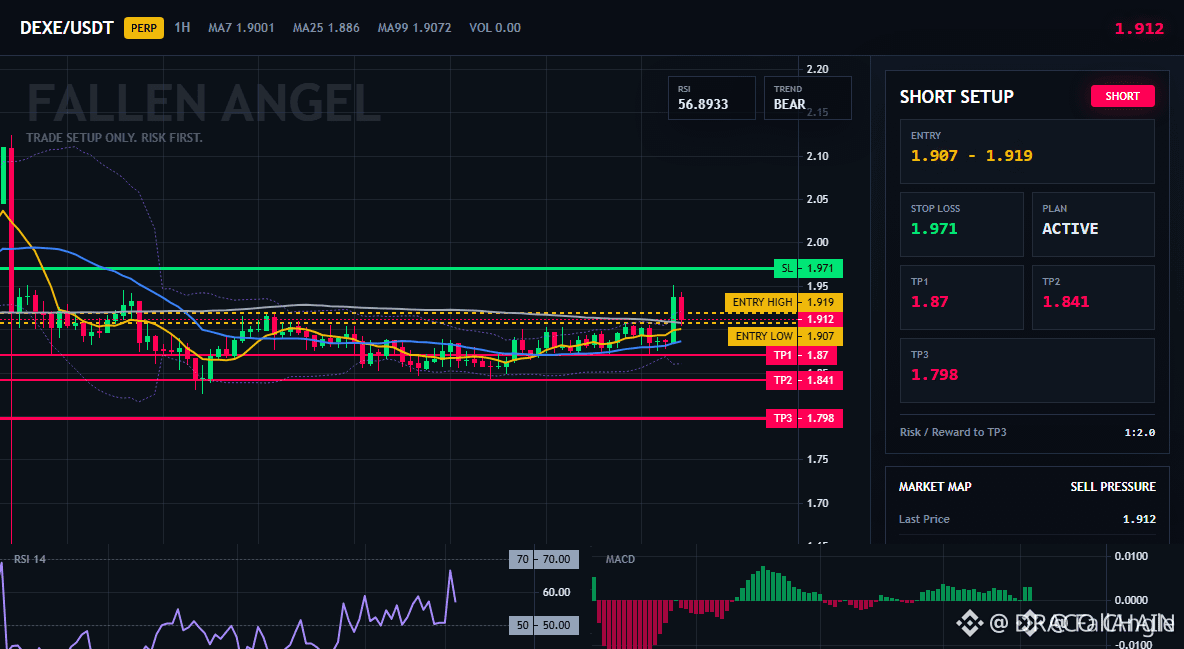Click the STOP LOSS 1.971 card
1184x649 pixels.
[961, 224]
